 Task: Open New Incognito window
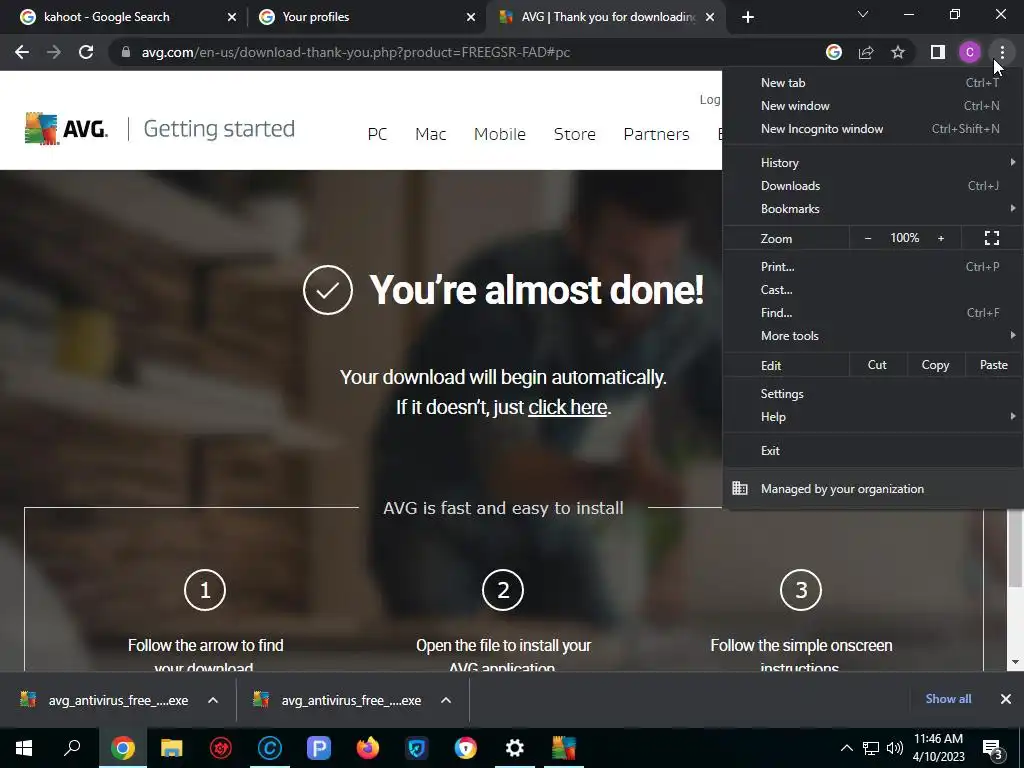tap(872, 129)
